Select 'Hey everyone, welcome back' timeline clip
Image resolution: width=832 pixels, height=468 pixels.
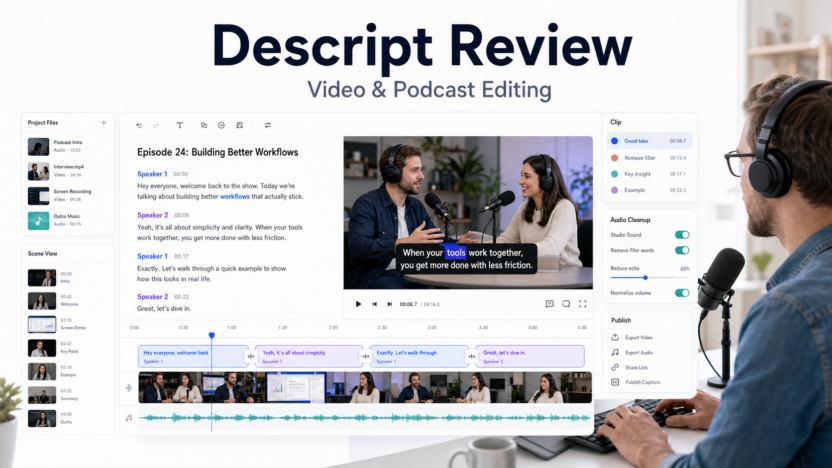193,356
